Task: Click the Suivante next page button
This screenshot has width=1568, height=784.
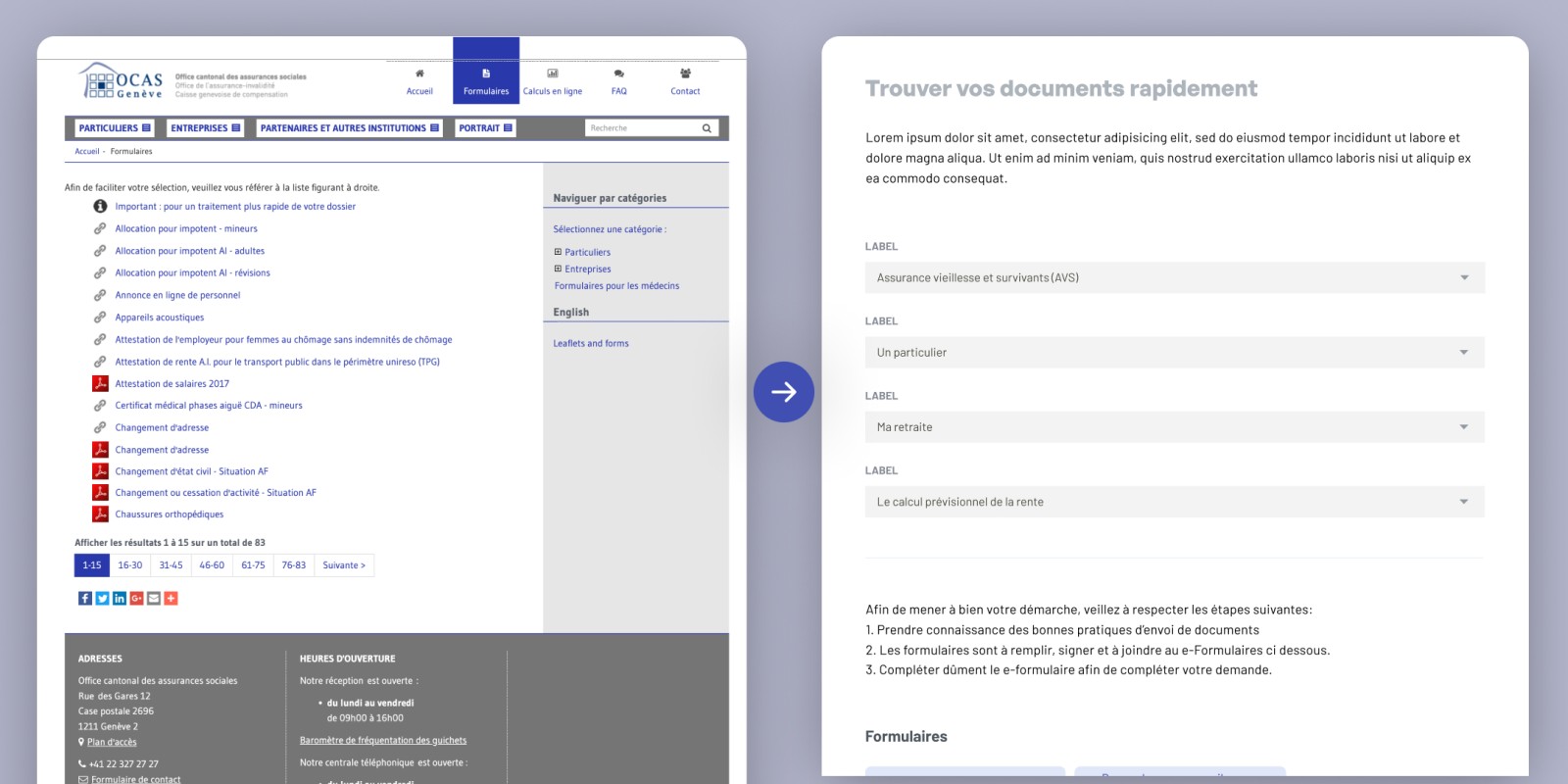Action: [x=344, y=565]
